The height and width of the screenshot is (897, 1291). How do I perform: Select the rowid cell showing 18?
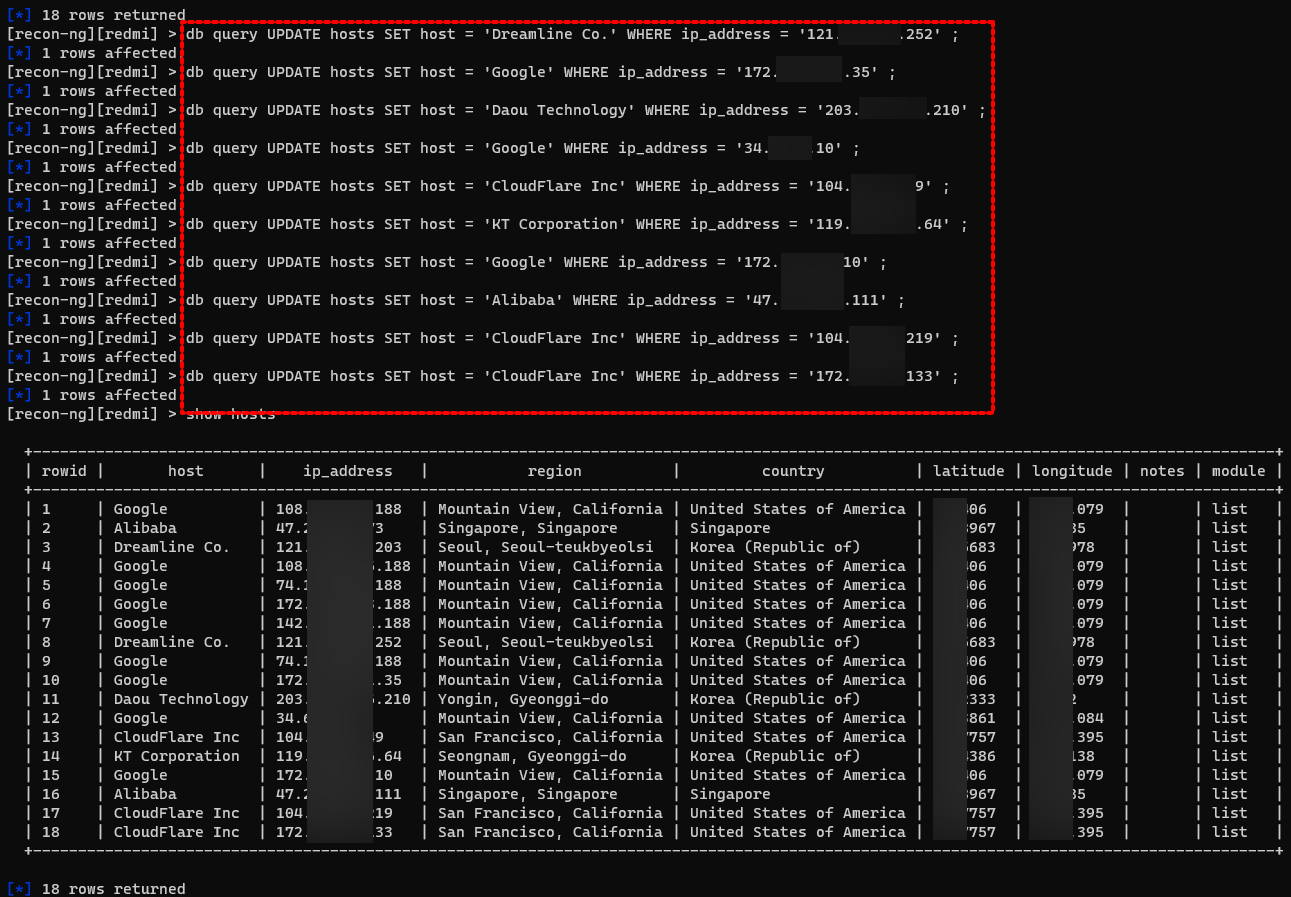pos(50,832)
